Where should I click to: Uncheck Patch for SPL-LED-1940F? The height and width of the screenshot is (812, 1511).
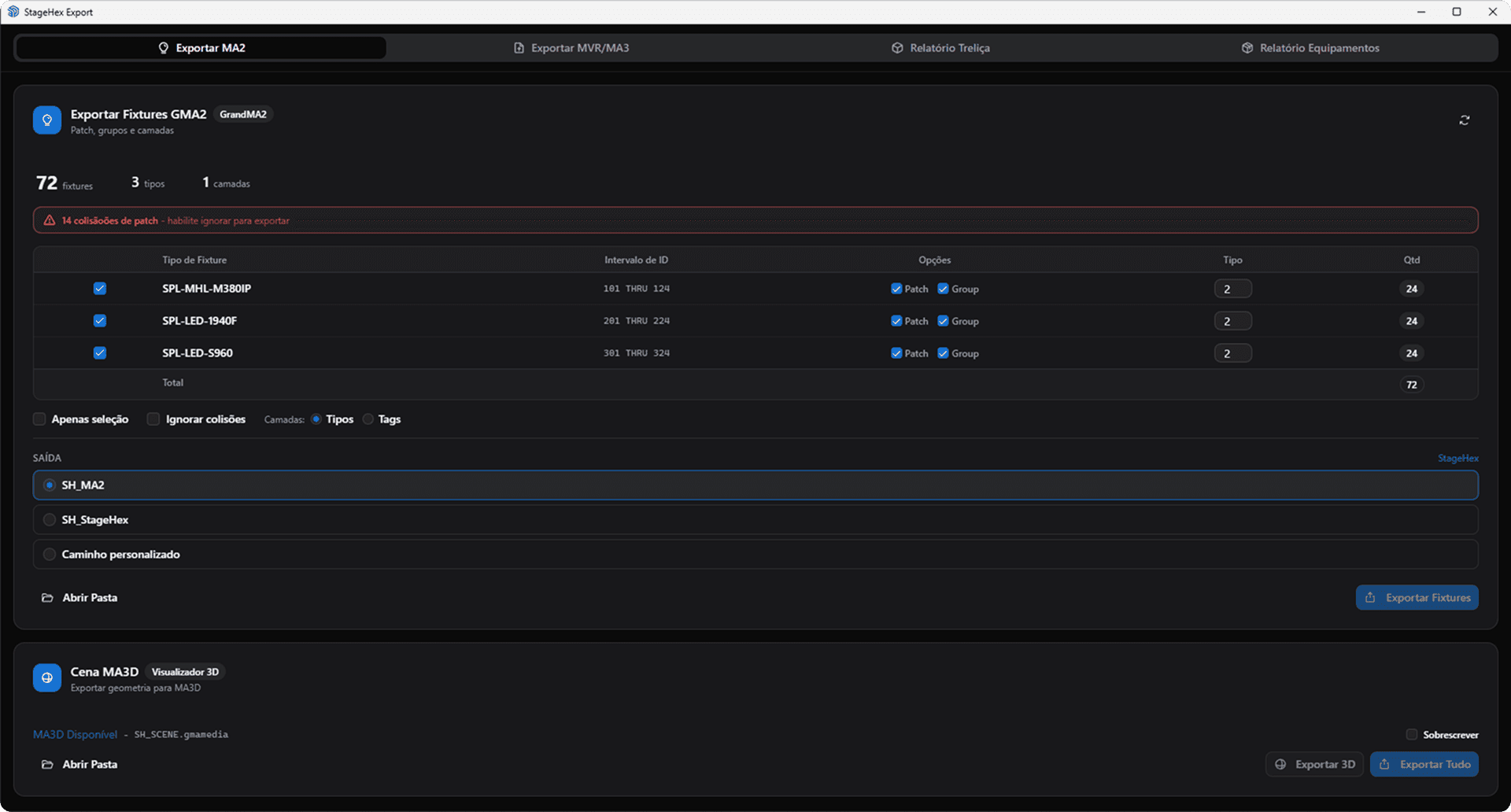pyautogui.click(x=896, y=321)
